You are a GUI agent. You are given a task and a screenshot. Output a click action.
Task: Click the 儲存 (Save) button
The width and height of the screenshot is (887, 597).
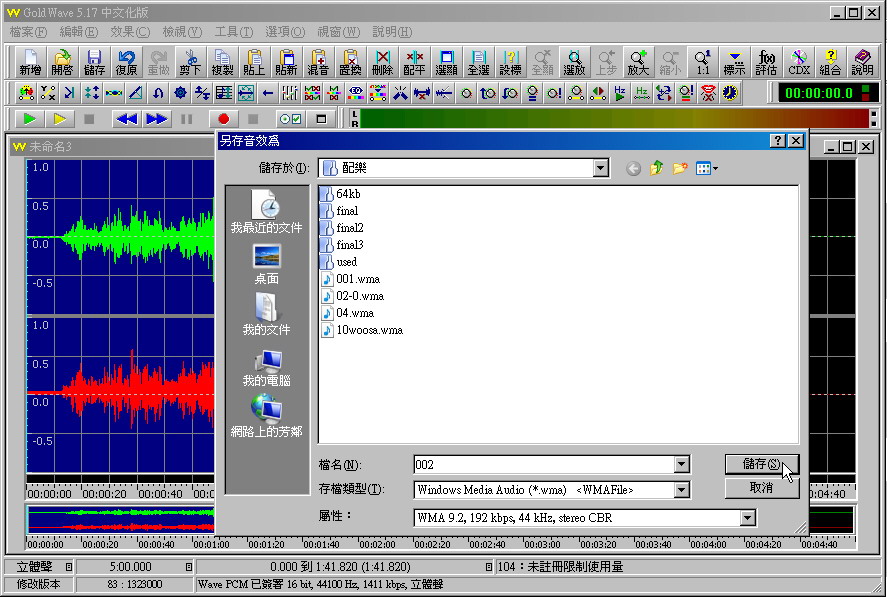761,464
